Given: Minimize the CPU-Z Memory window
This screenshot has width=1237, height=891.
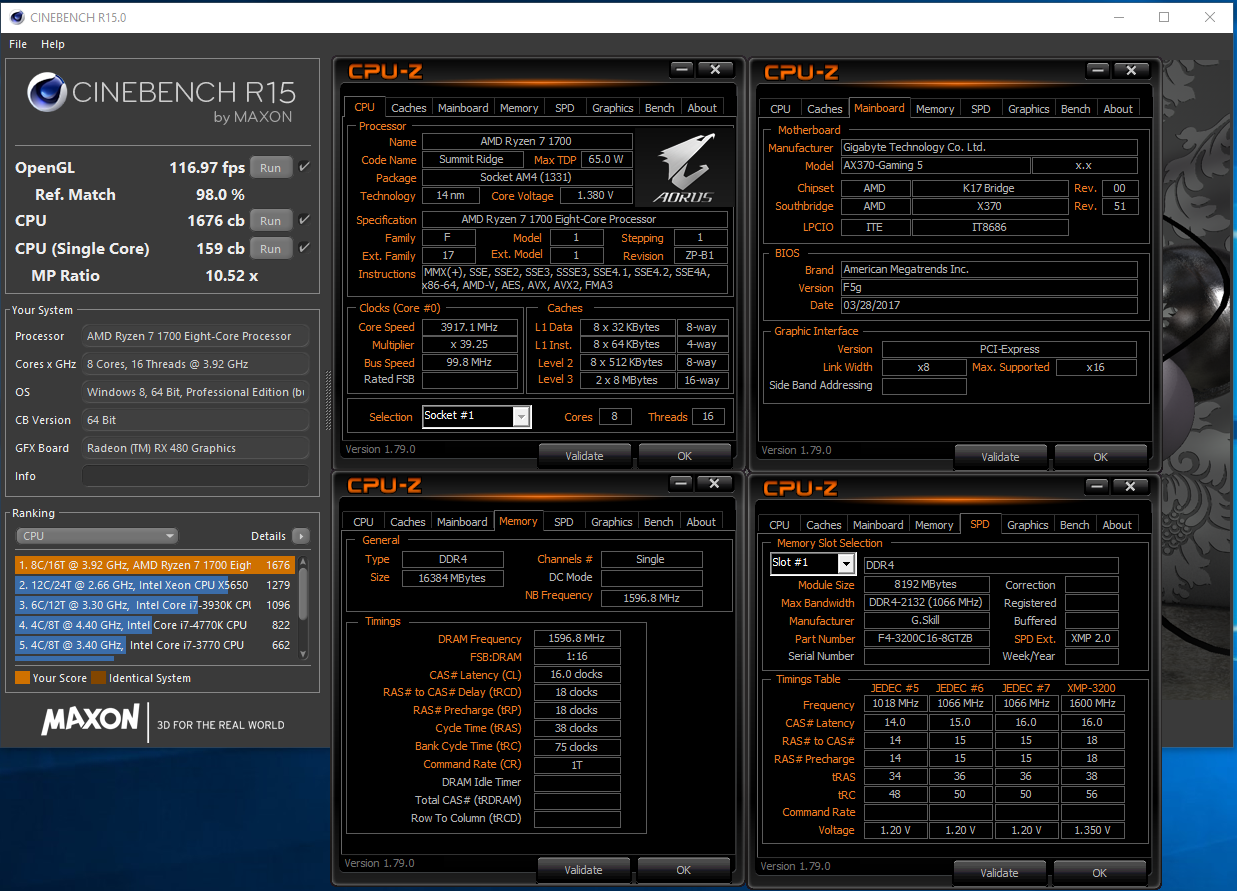Looking at the screenshot, I should pyautogui.click(x=682, y=483).
